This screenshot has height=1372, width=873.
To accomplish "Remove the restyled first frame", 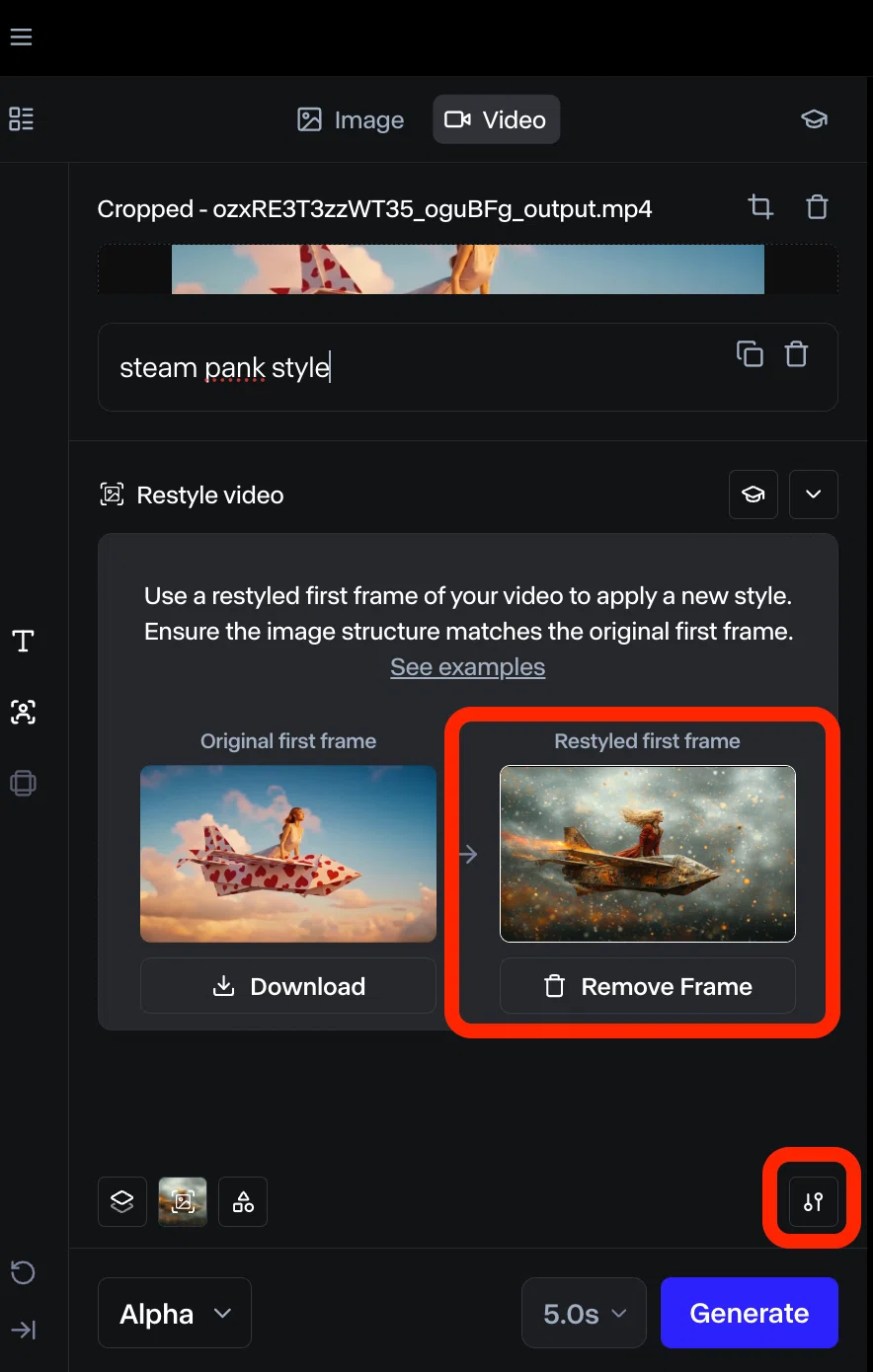I will click(648, 986).
